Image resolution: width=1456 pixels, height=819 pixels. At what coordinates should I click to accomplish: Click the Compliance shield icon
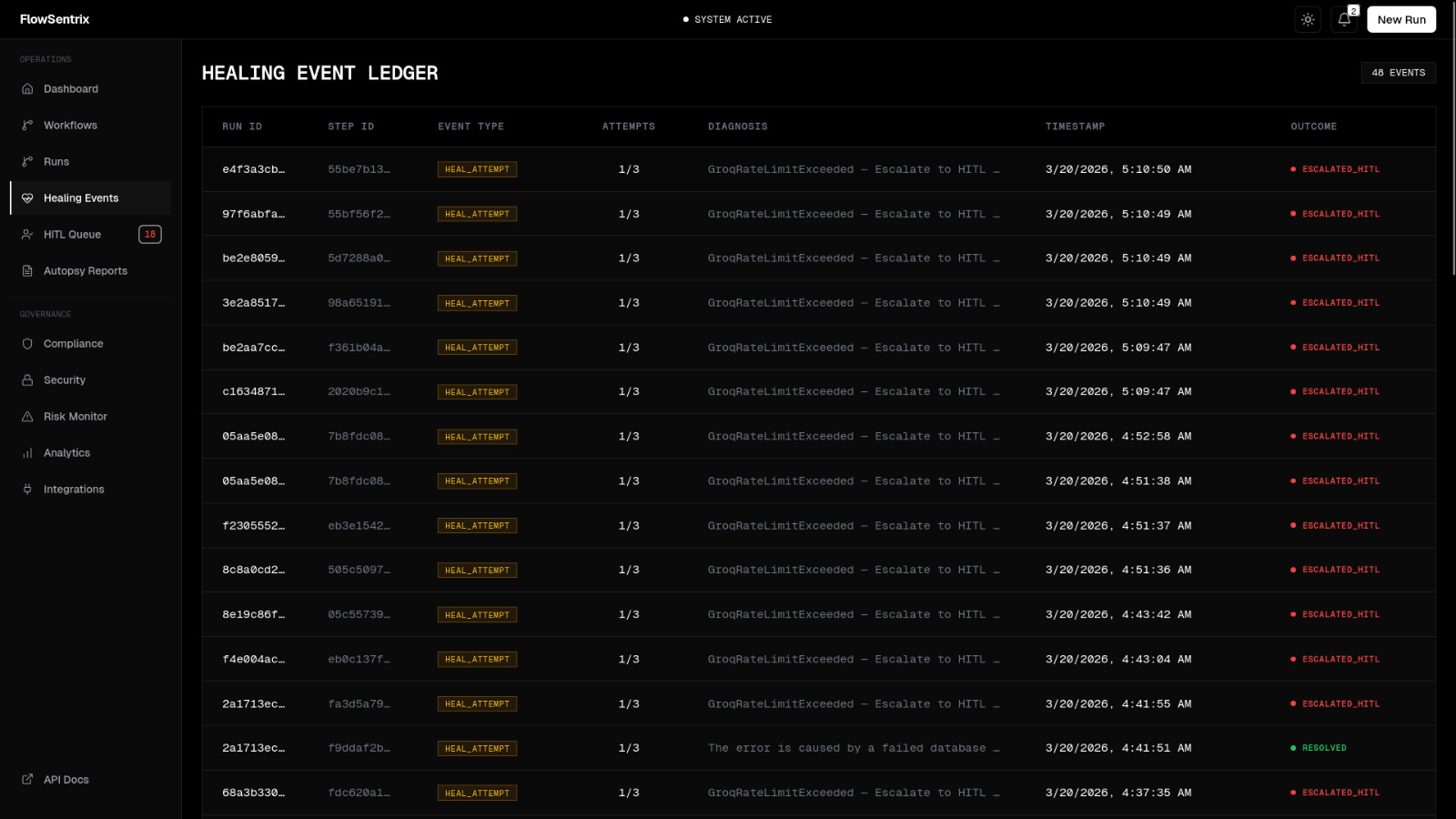[27, 344]
